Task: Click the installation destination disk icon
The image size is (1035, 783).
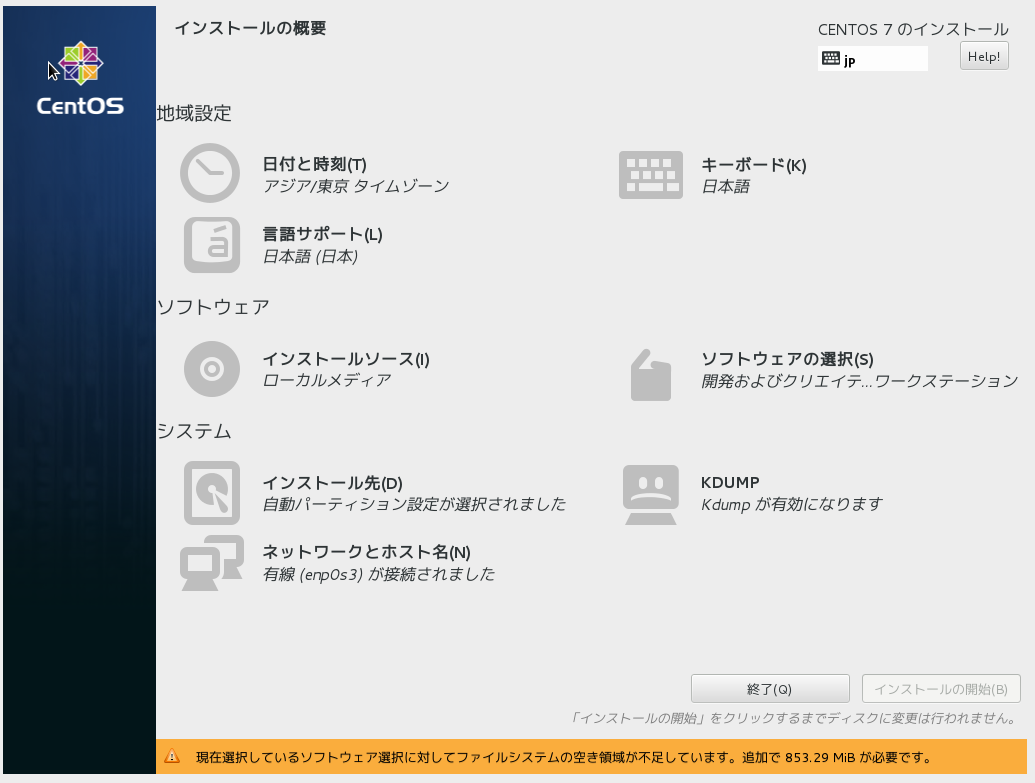Action: pos(210,490)
